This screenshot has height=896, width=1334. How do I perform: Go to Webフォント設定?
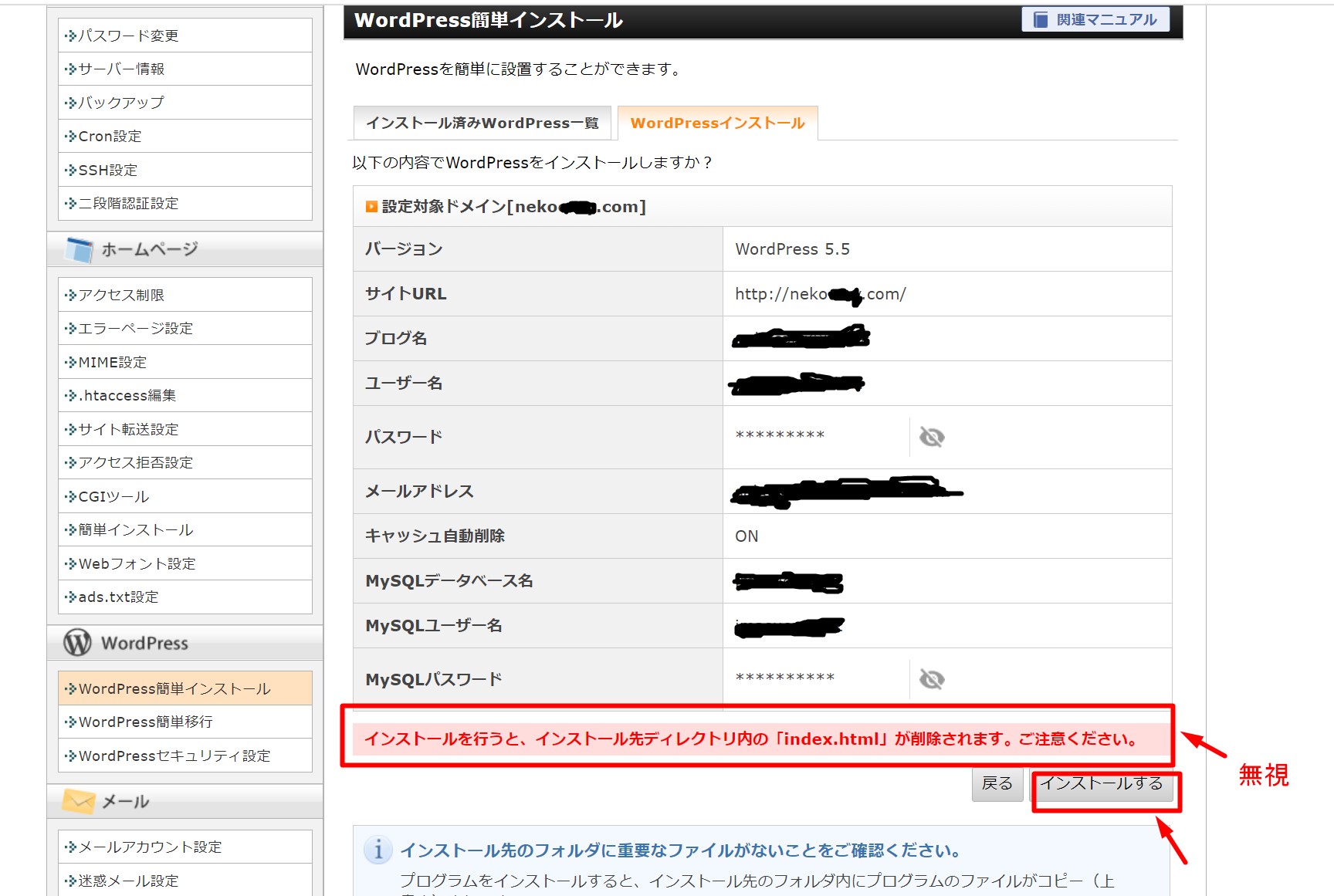(x=185, y=563)
